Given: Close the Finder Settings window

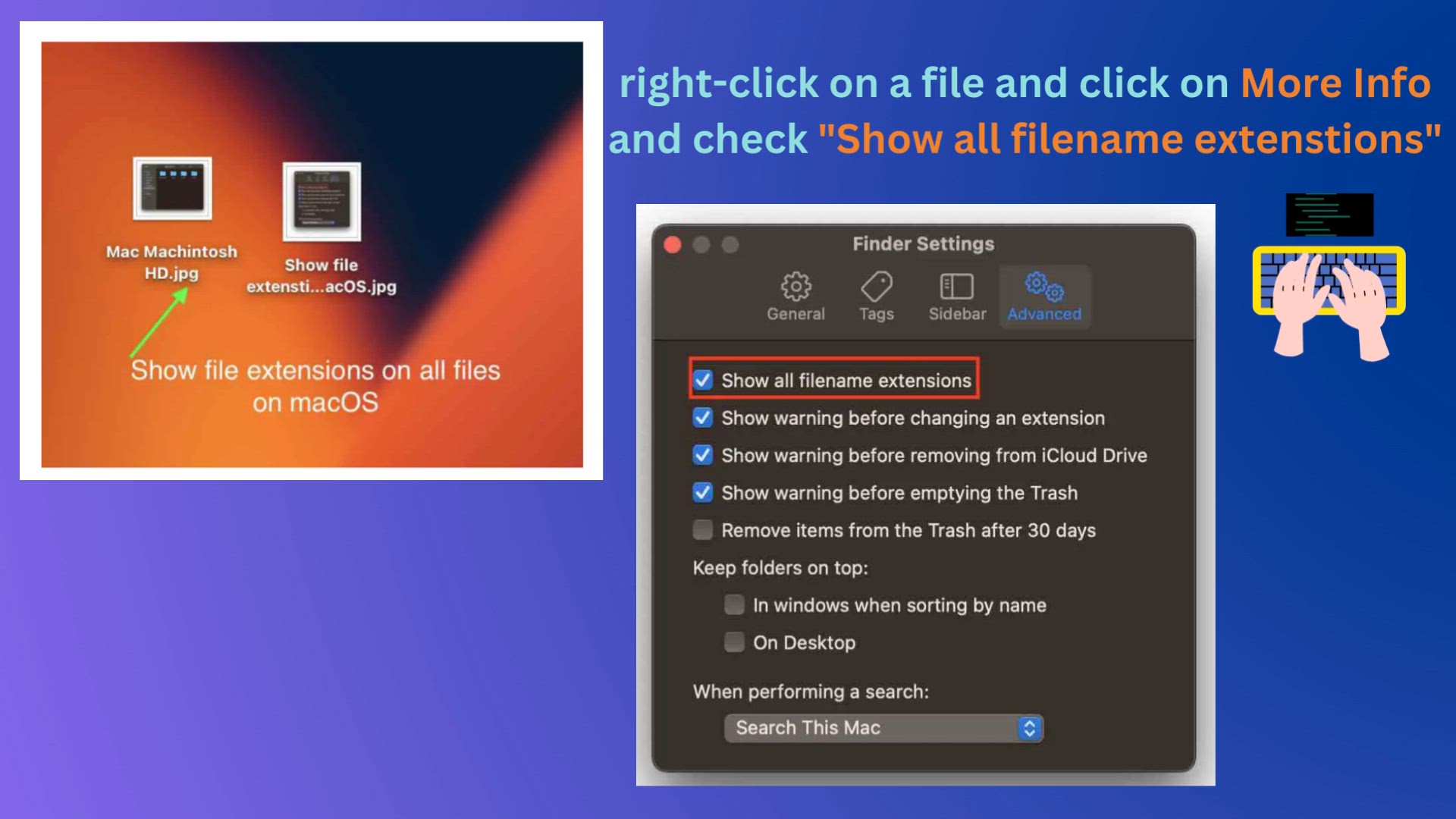Looking at the screenshot, I should point(673,244).
